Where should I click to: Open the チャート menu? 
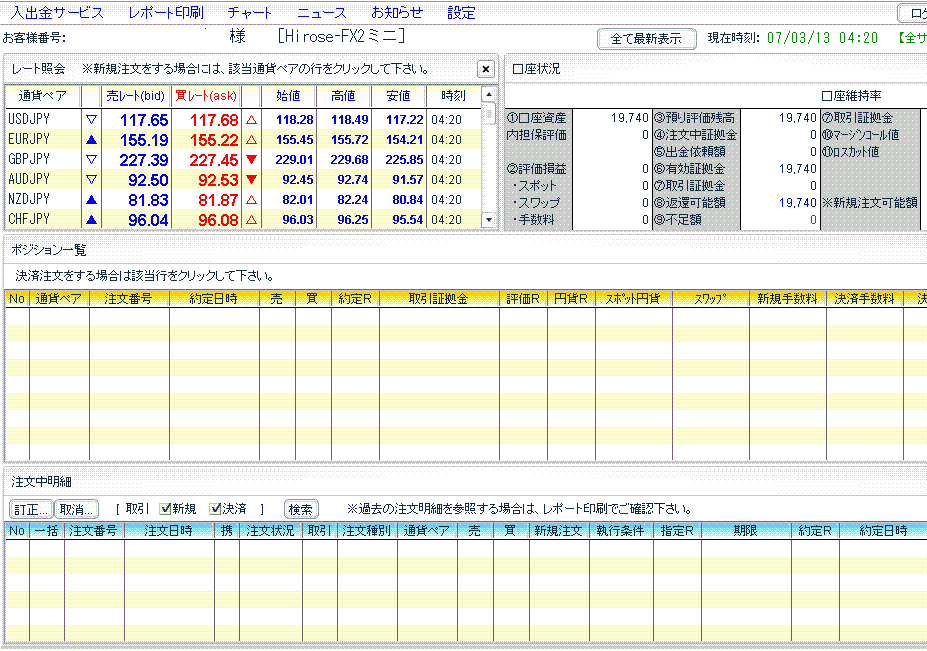(250, 13)
